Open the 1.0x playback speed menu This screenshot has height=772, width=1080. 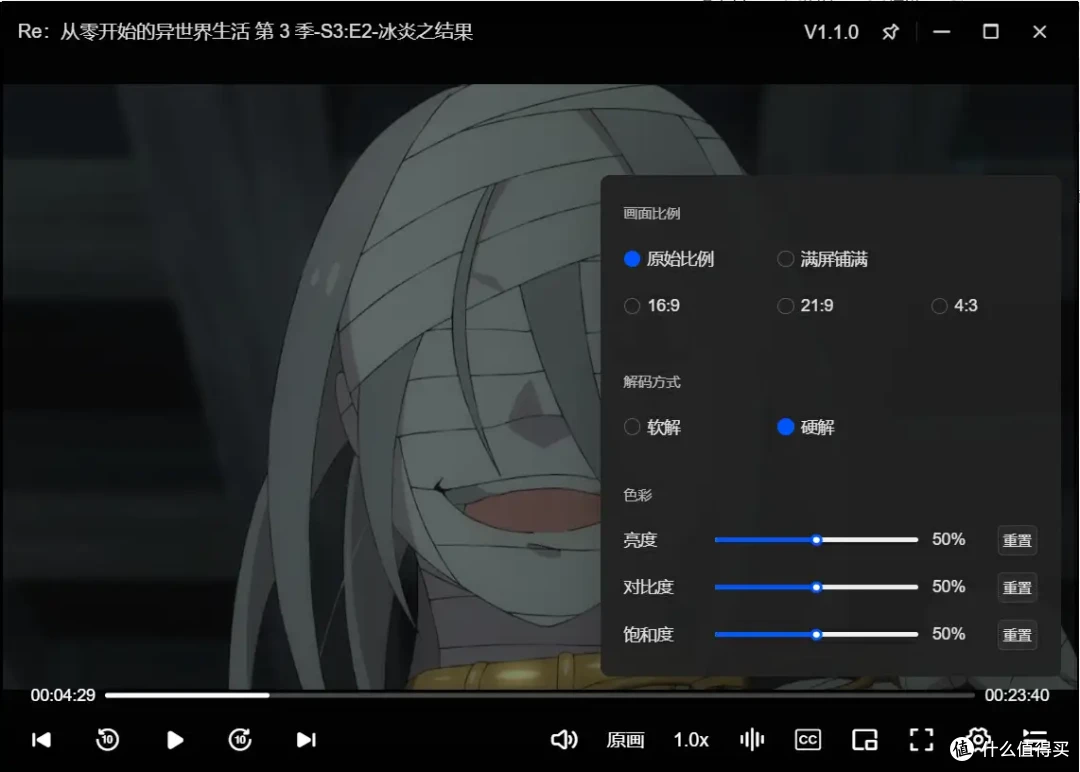(x=691, y=740)
